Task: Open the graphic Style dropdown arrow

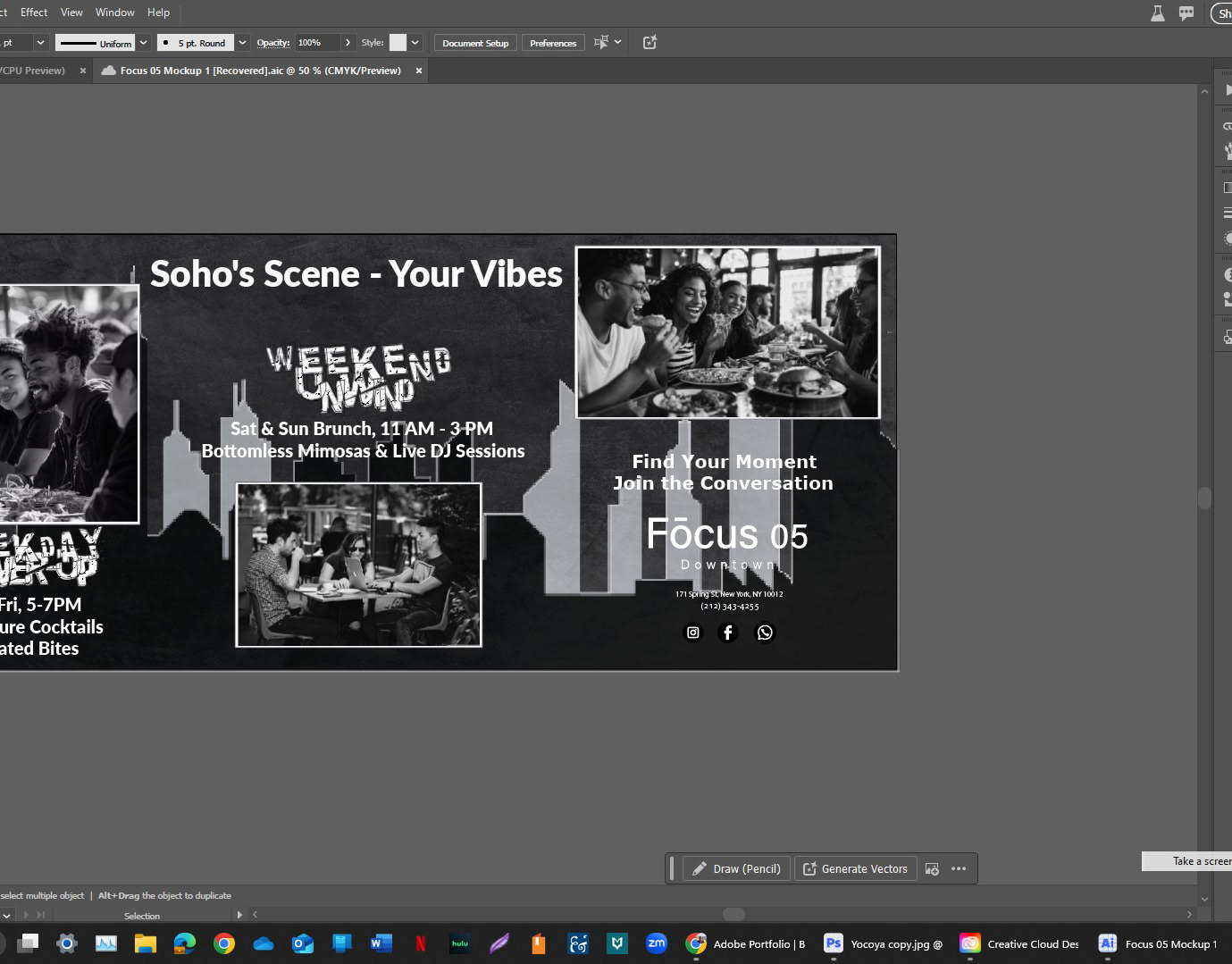Action: pyautogui.click(x=415, y=43)
